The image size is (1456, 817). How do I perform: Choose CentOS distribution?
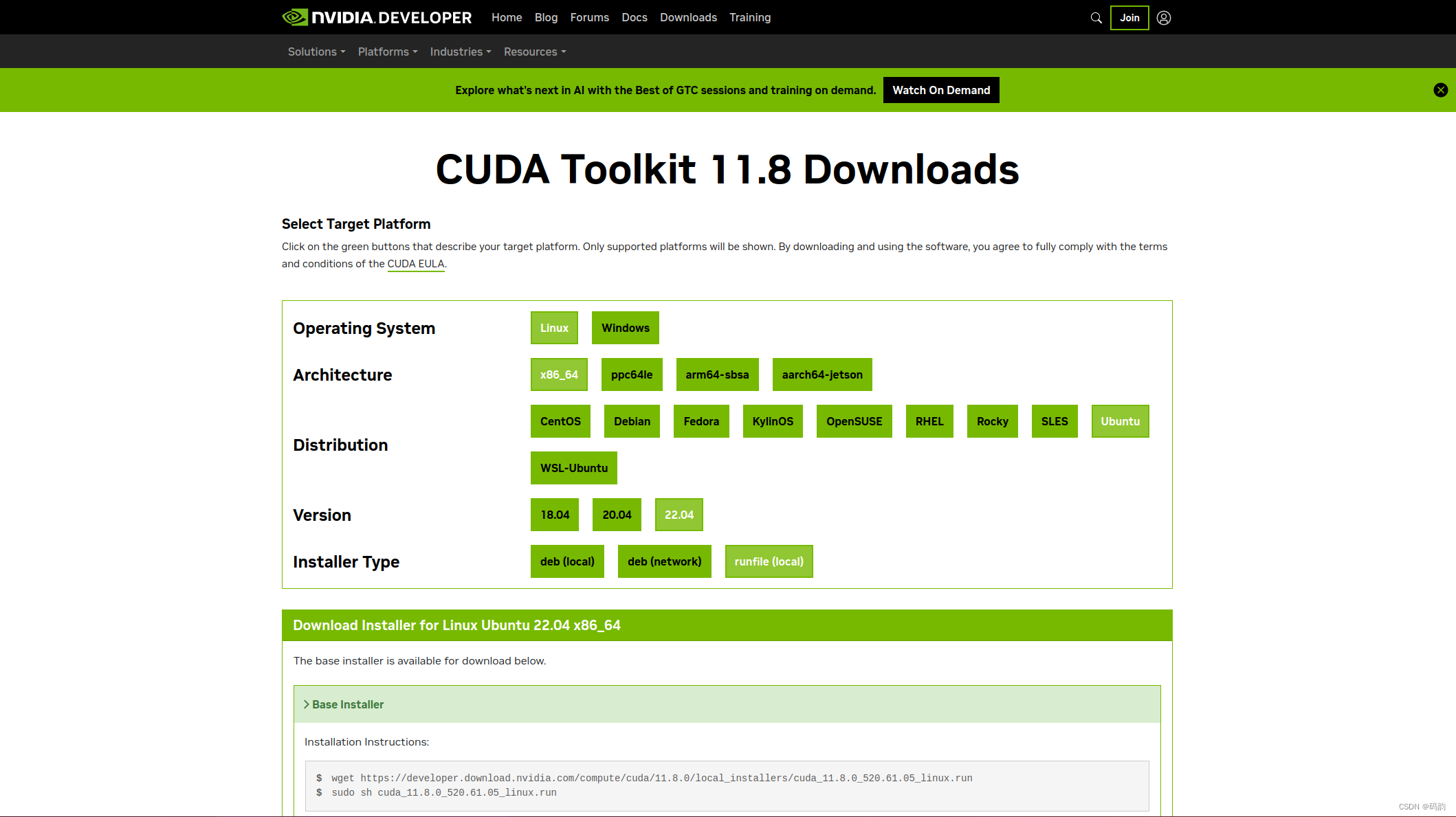pyautogui.click(x=560, y=421)
